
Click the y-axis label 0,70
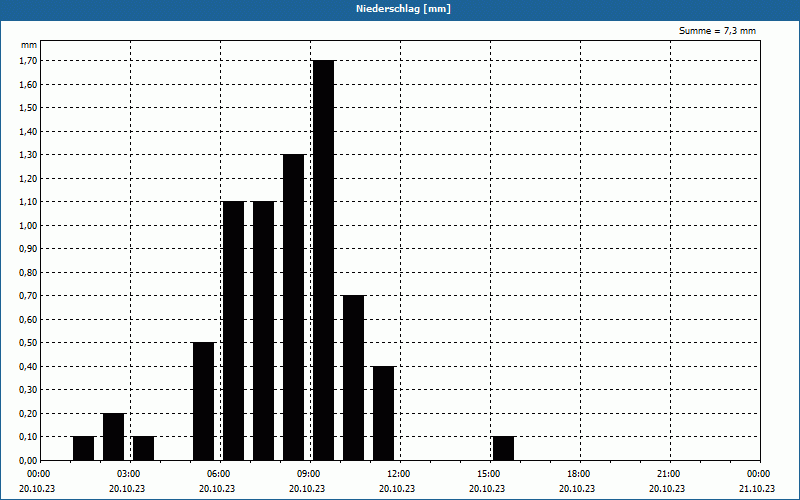28,296
